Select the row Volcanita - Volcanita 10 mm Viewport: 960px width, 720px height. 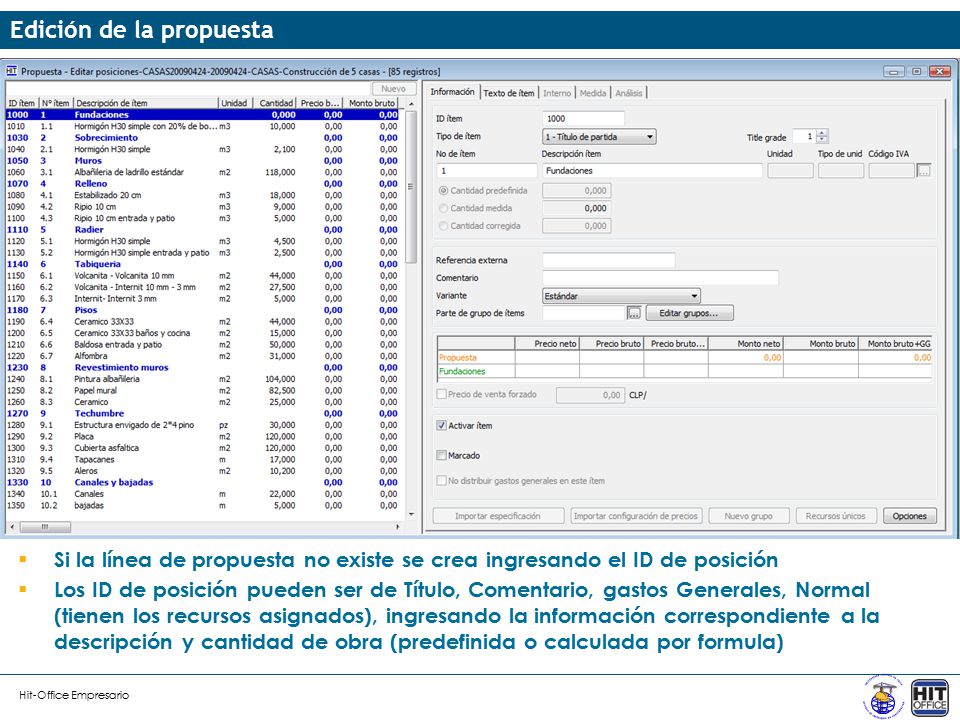coord(202,276)
